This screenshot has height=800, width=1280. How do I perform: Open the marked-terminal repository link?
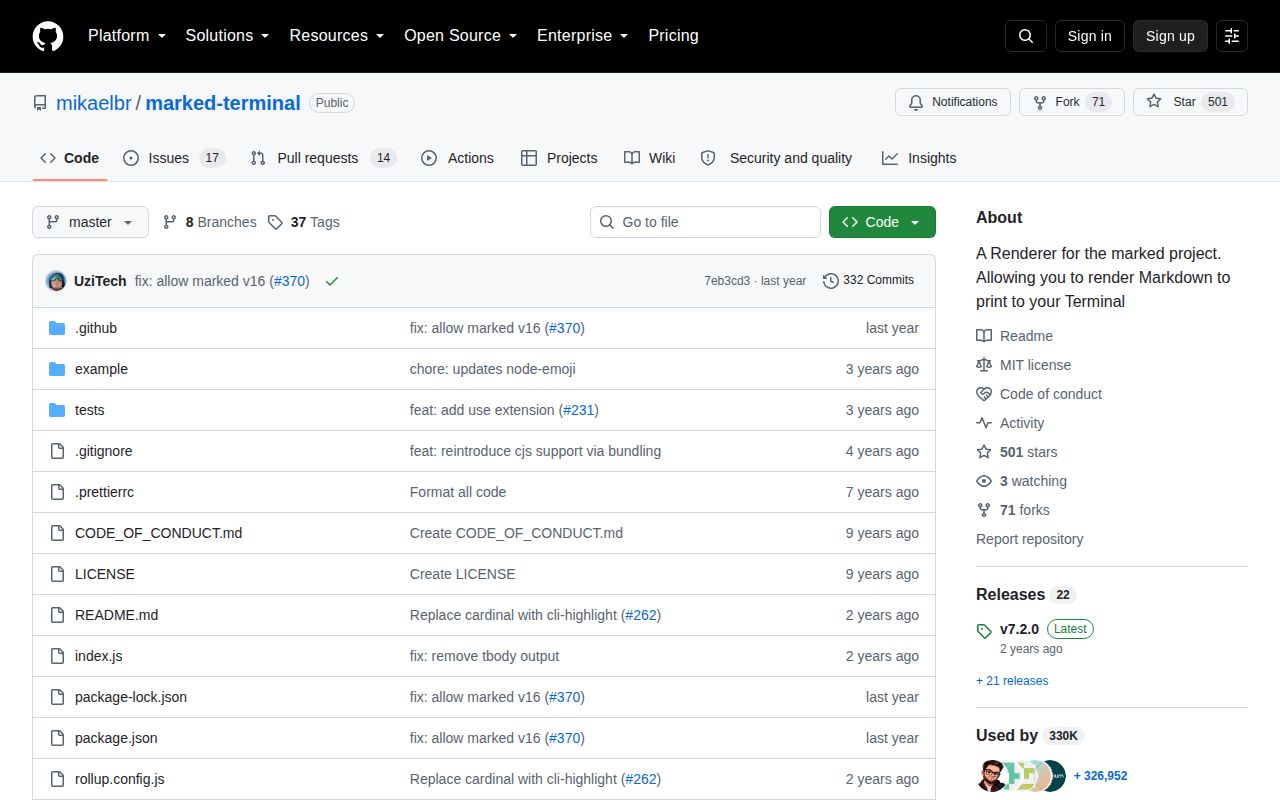[223, 103]
